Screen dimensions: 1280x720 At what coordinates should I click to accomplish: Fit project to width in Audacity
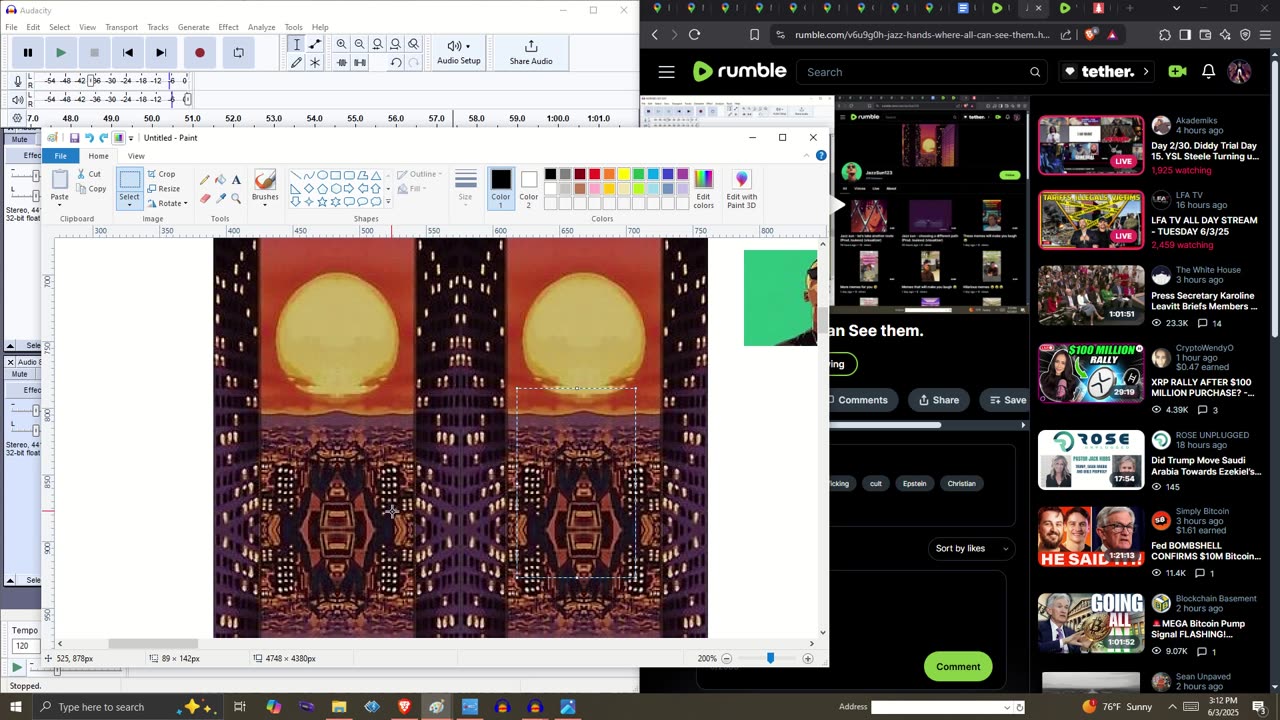pyautogui.click(x=396, y=45)
